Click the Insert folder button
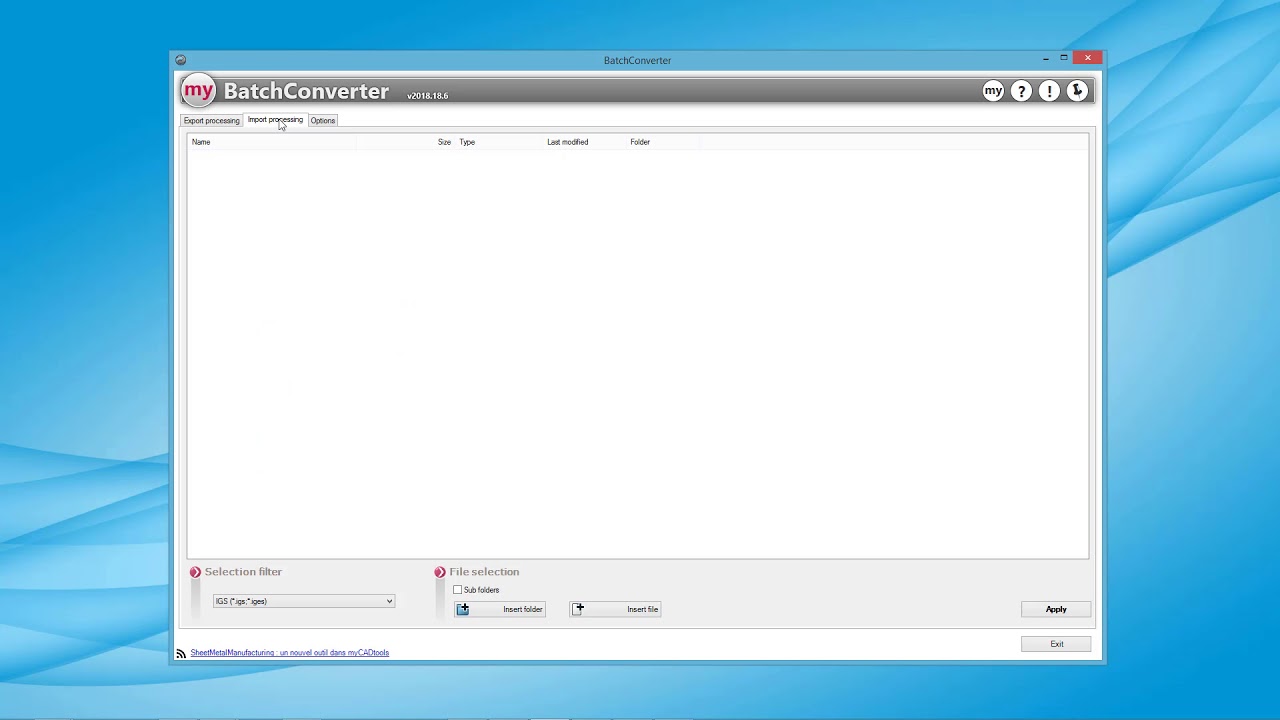The width and height of the screenshot is (1280, 720). pyautogui.click(x=500, y=609)
